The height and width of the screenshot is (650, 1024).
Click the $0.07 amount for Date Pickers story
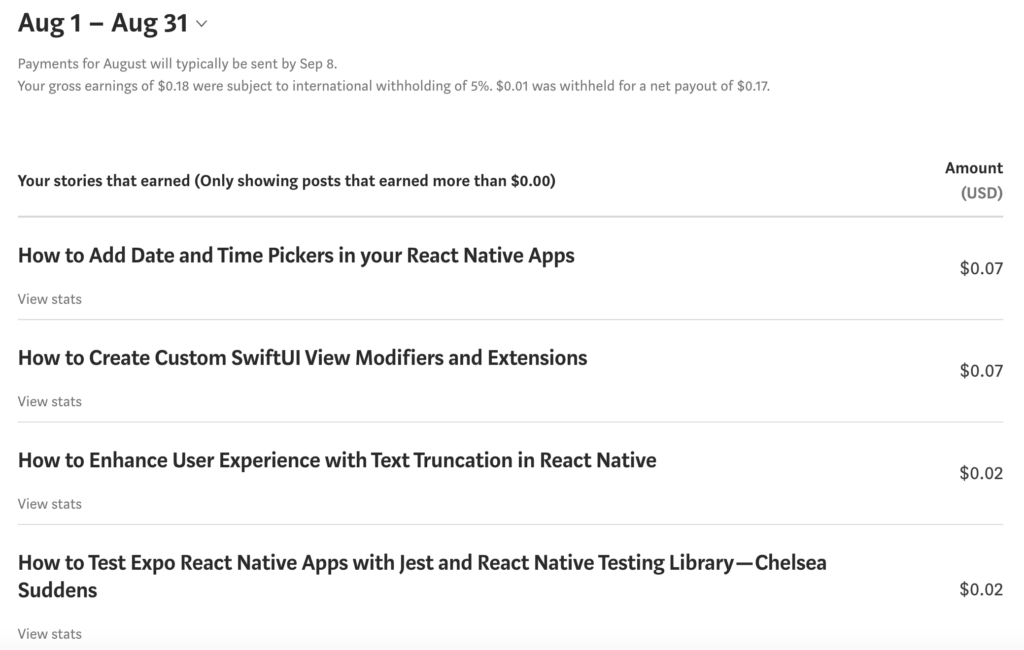click(981, 268)
